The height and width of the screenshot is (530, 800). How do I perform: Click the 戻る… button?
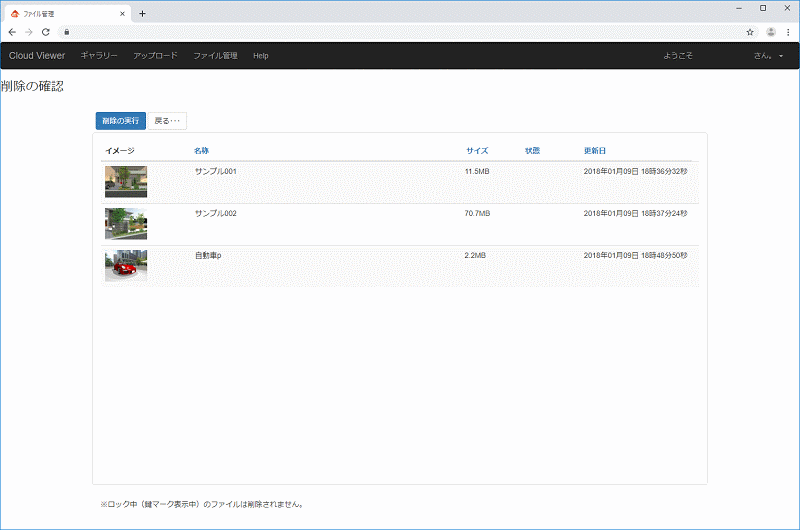point(167,121)
